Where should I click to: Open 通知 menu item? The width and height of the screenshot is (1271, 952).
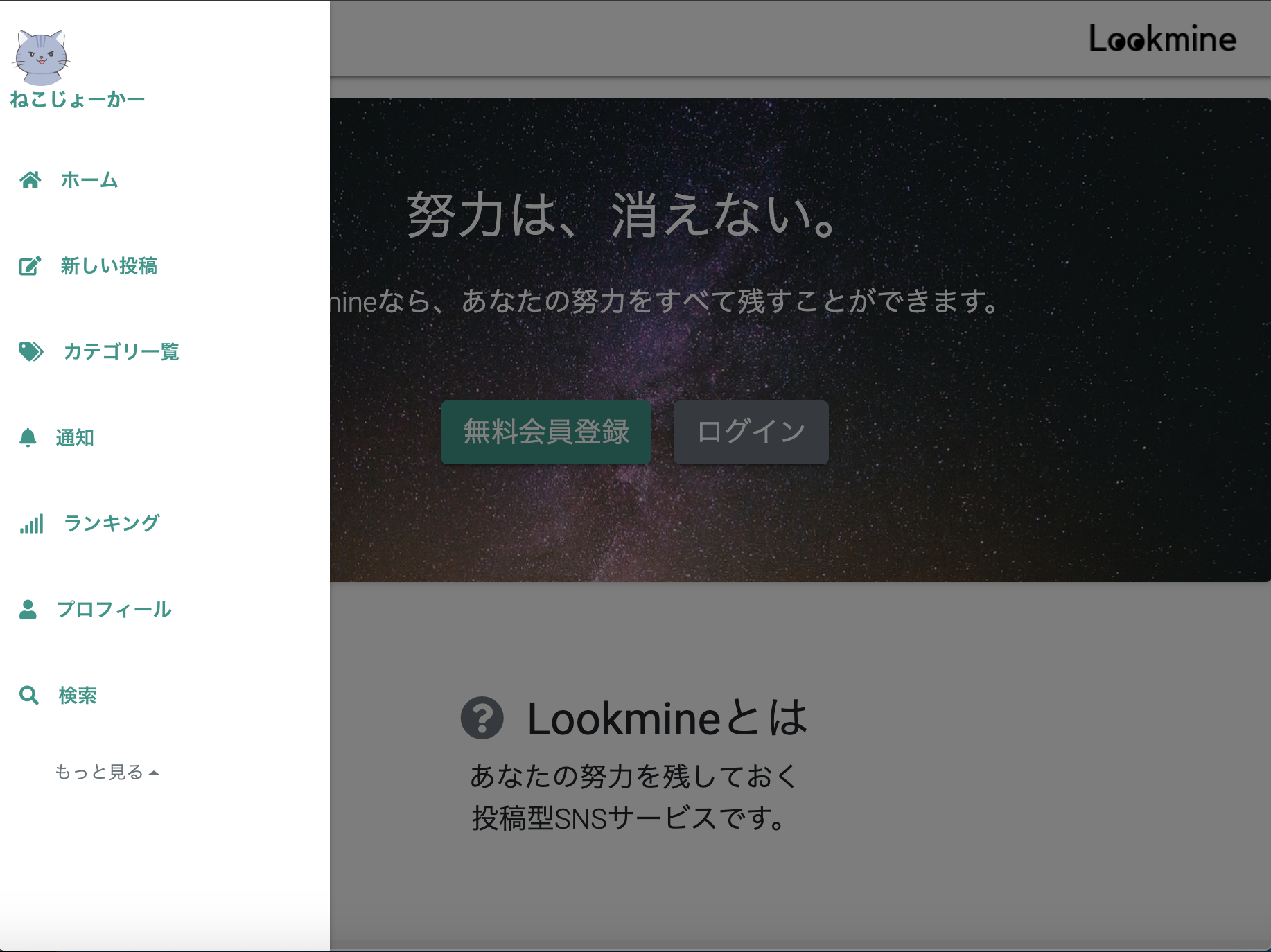pos(75,438)
